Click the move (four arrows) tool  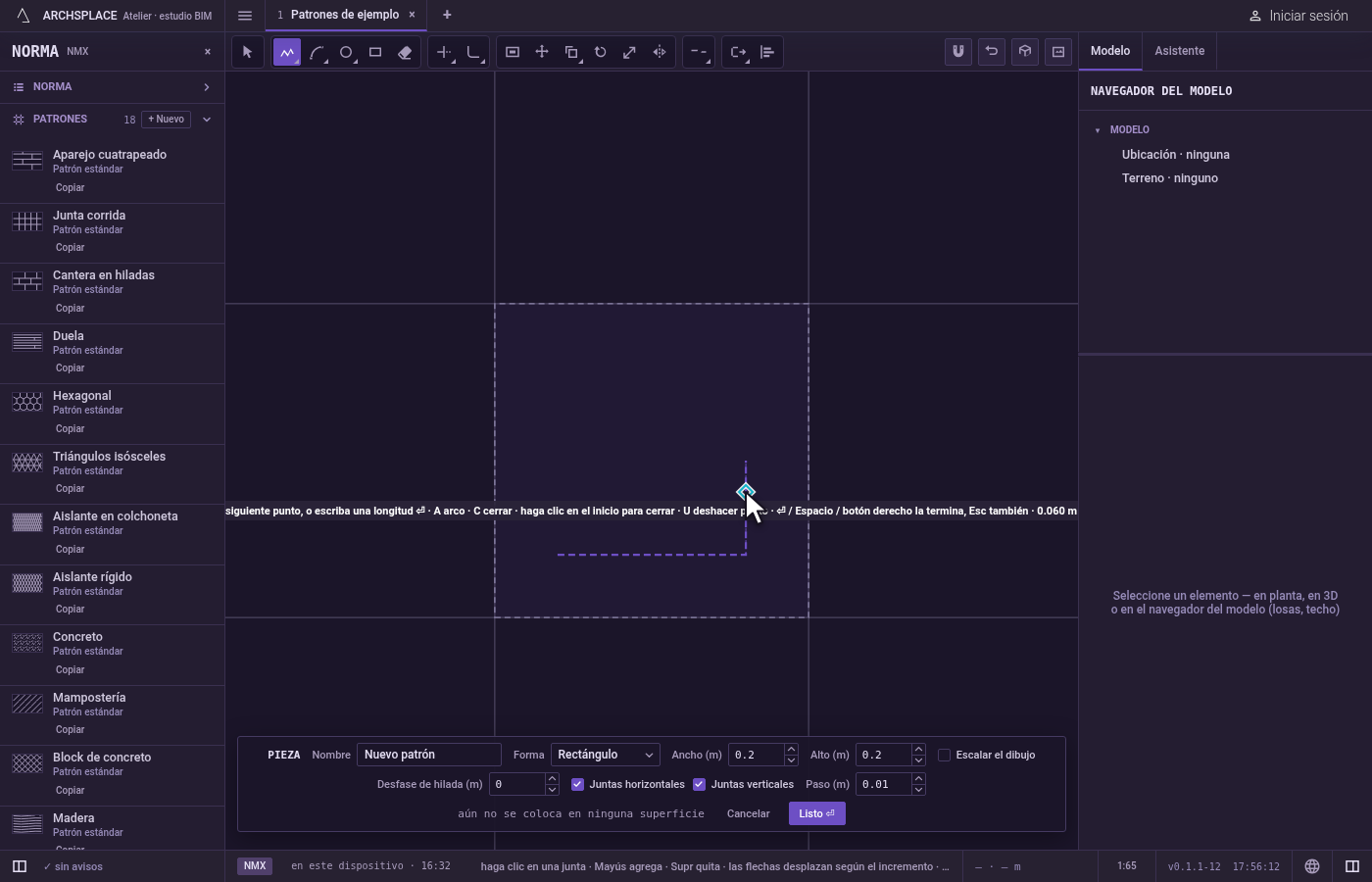point(542,52)
